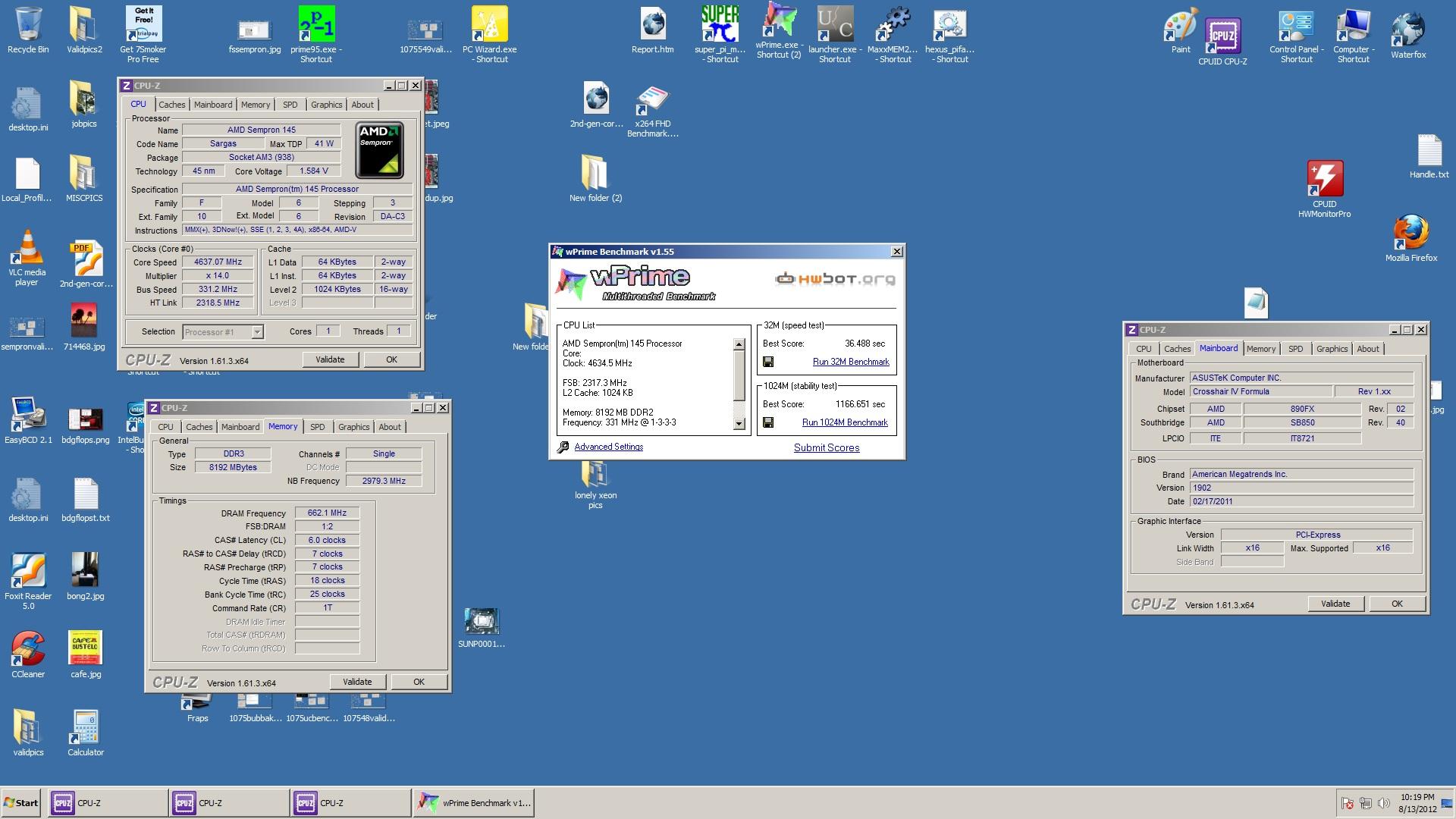The width and height of the screenshot is (1456, 819).
Task: Open the cafe.jpg image file
Action: 86,654
